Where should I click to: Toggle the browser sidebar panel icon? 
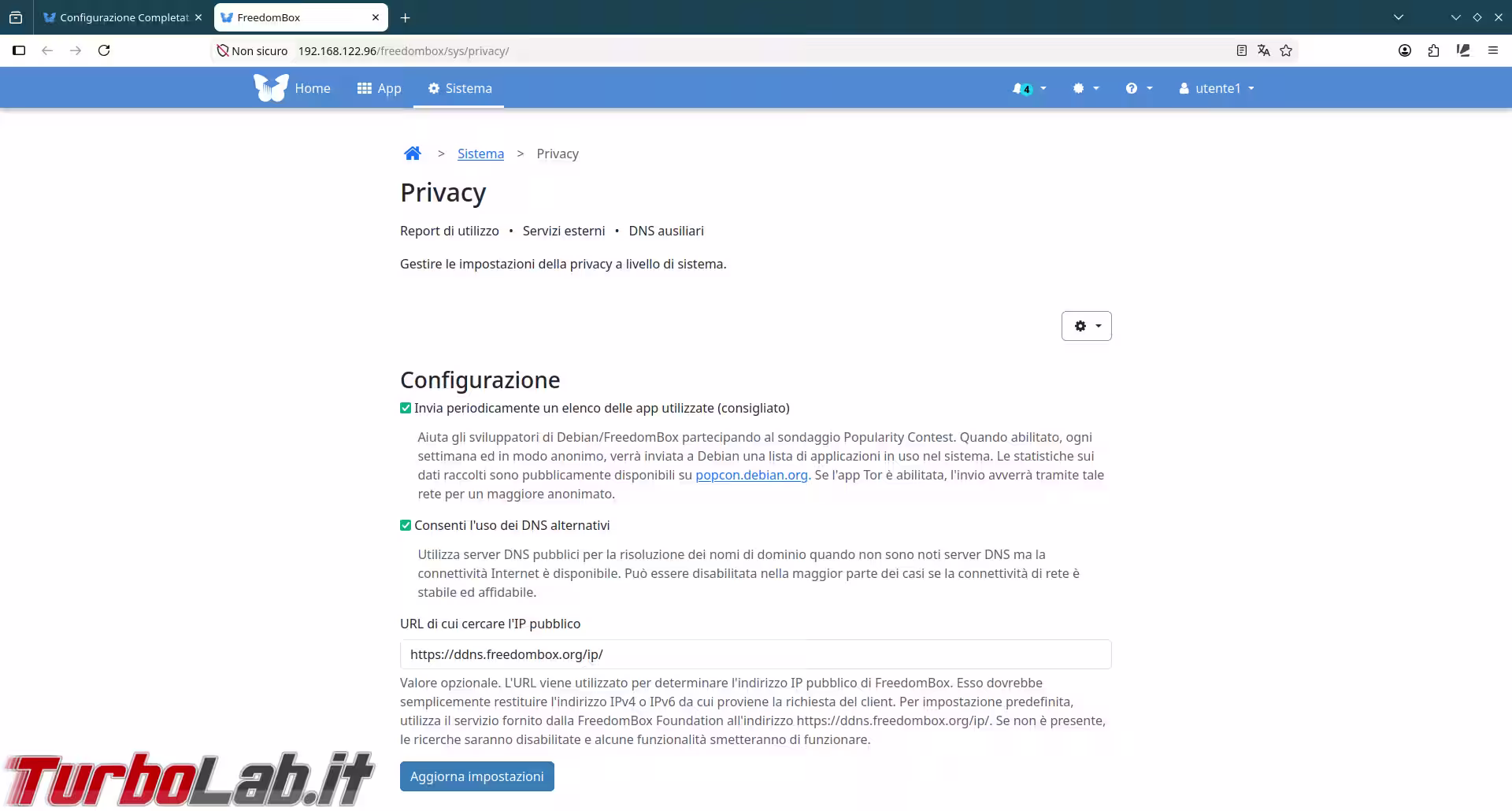[19, 50]
